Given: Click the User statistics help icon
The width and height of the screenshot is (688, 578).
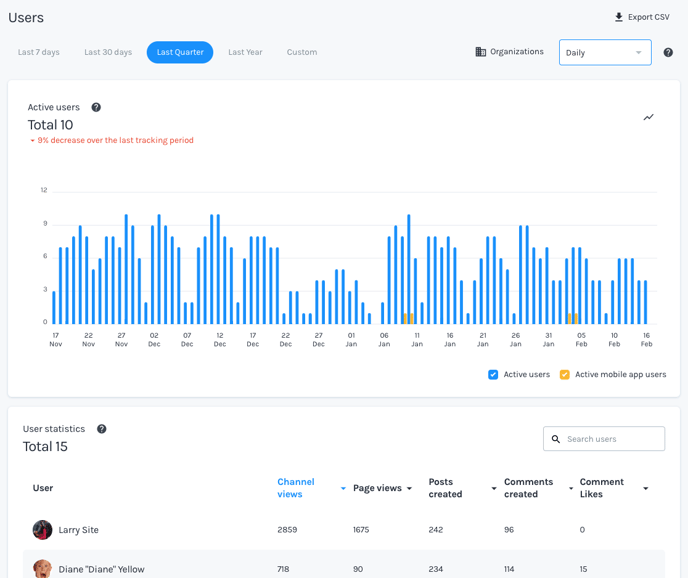Looking at the screenshot, I should (102, 429).
